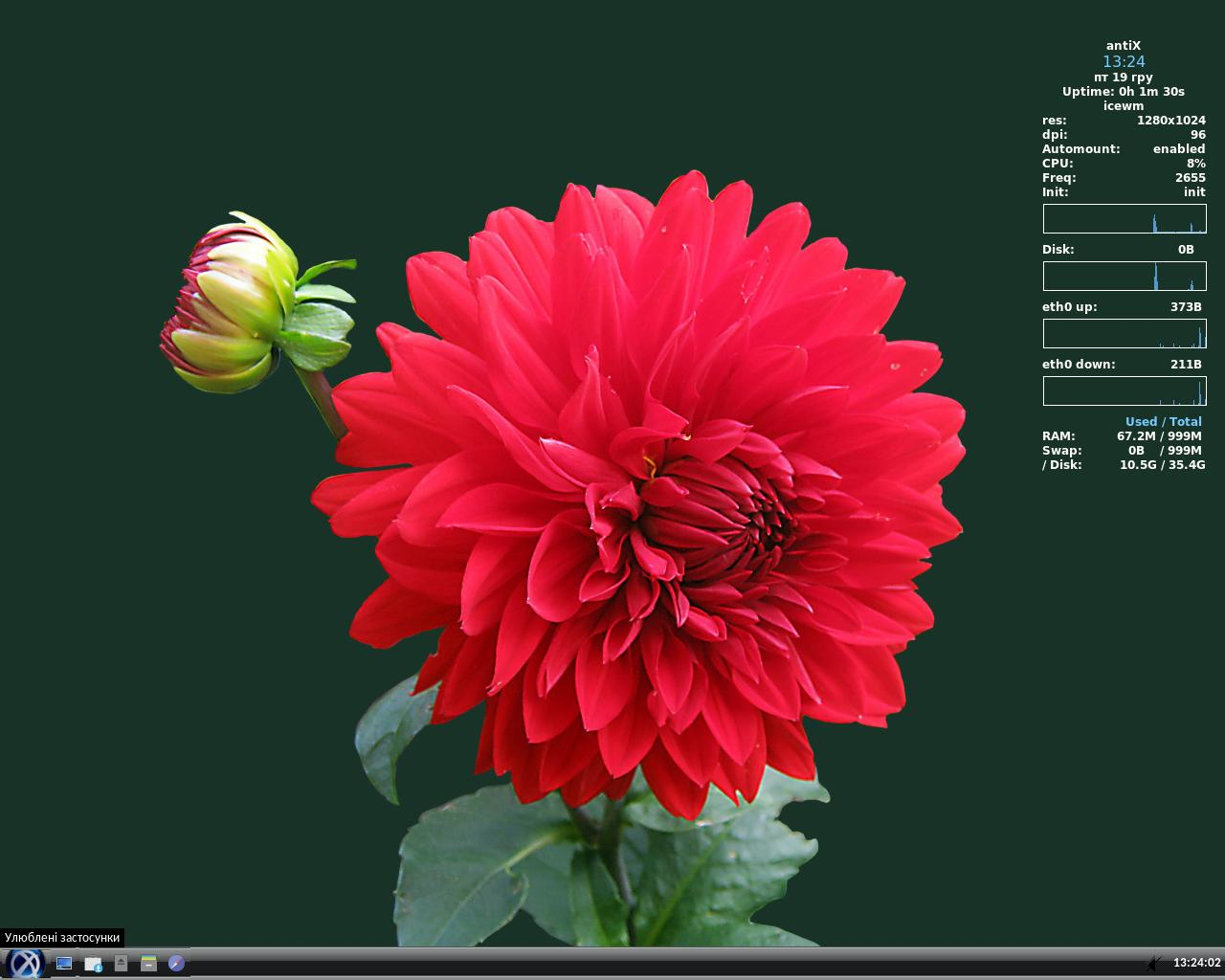Open the folder icon with blue download arrow

93,964
